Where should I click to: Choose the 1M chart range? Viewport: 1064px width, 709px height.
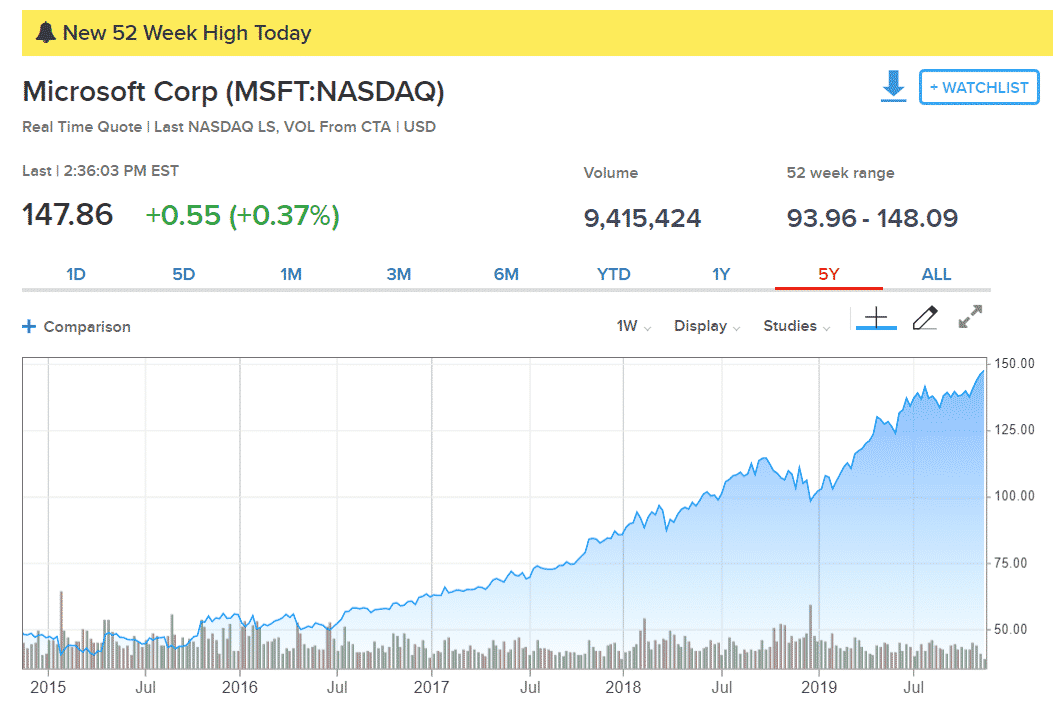[x=291, y=274]
